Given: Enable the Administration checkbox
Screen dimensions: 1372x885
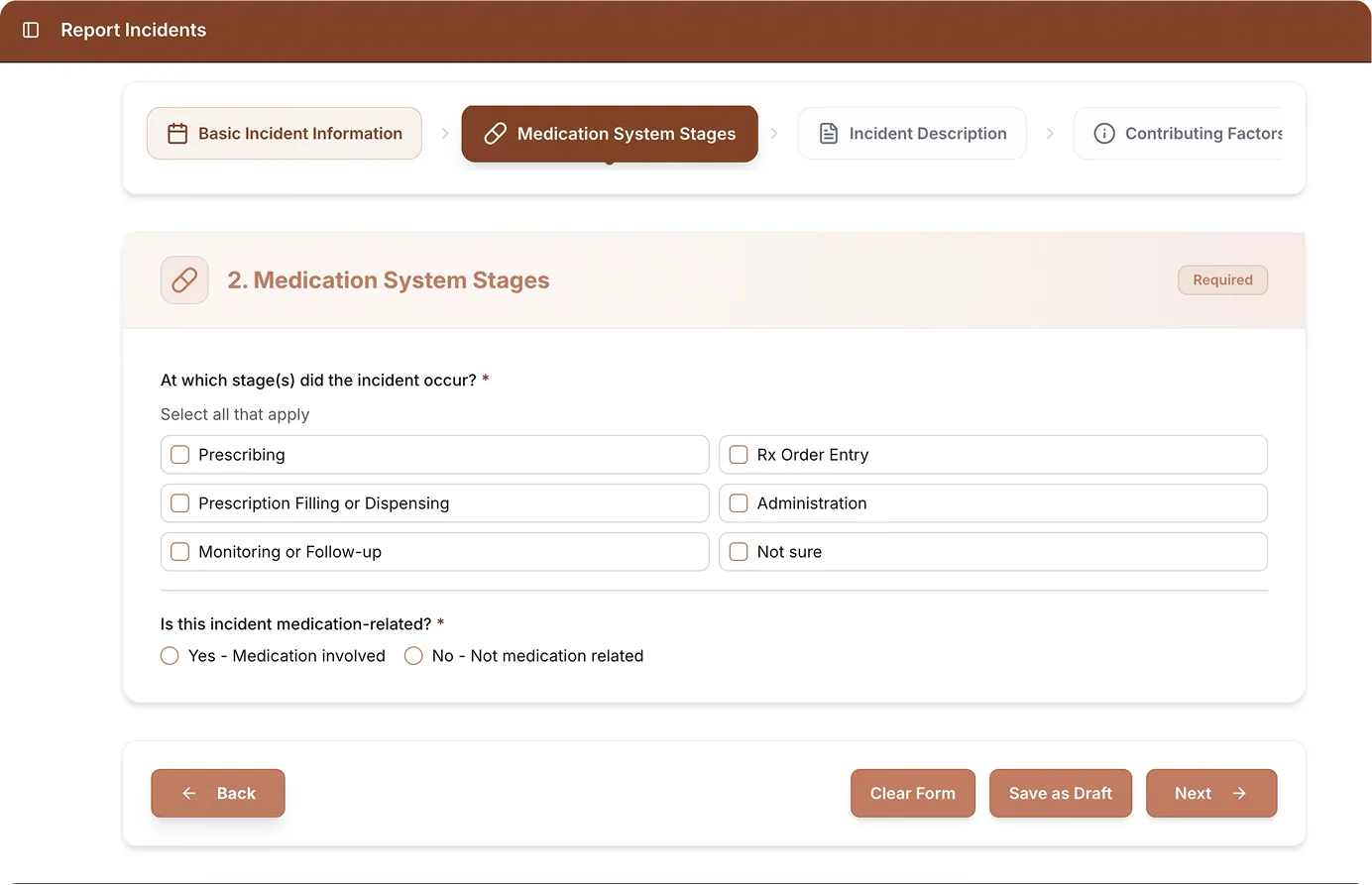Looking at the screenshot, I should point(739,503).
